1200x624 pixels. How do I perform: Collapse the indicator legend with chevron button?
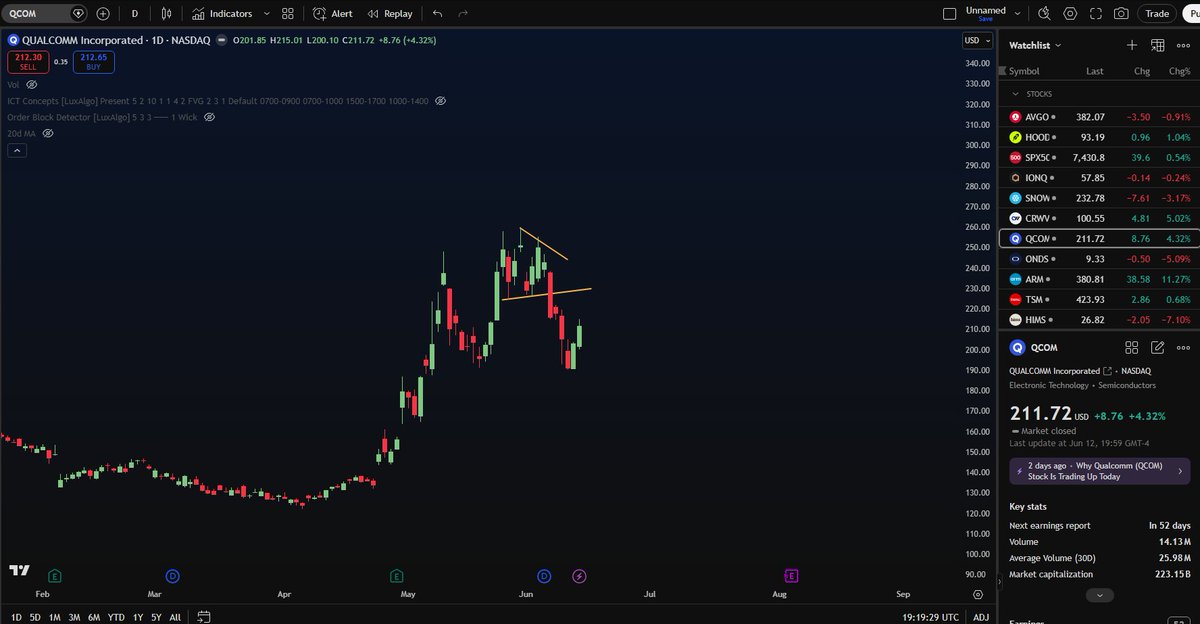click(x=17, y=150)
